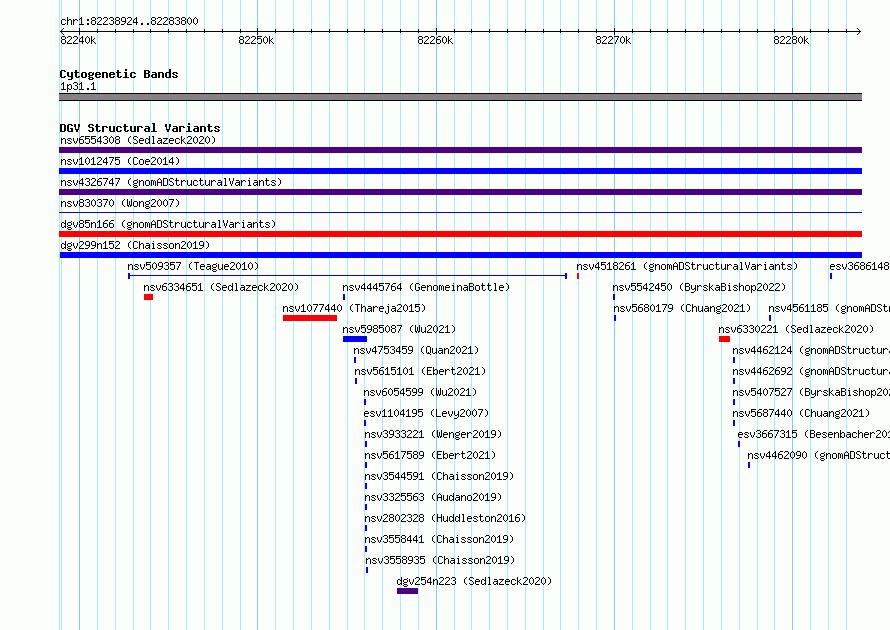Screen dimensions: 890x630
Task: Click the red bar under nsv6334651
Action: [x=149, y=297]
